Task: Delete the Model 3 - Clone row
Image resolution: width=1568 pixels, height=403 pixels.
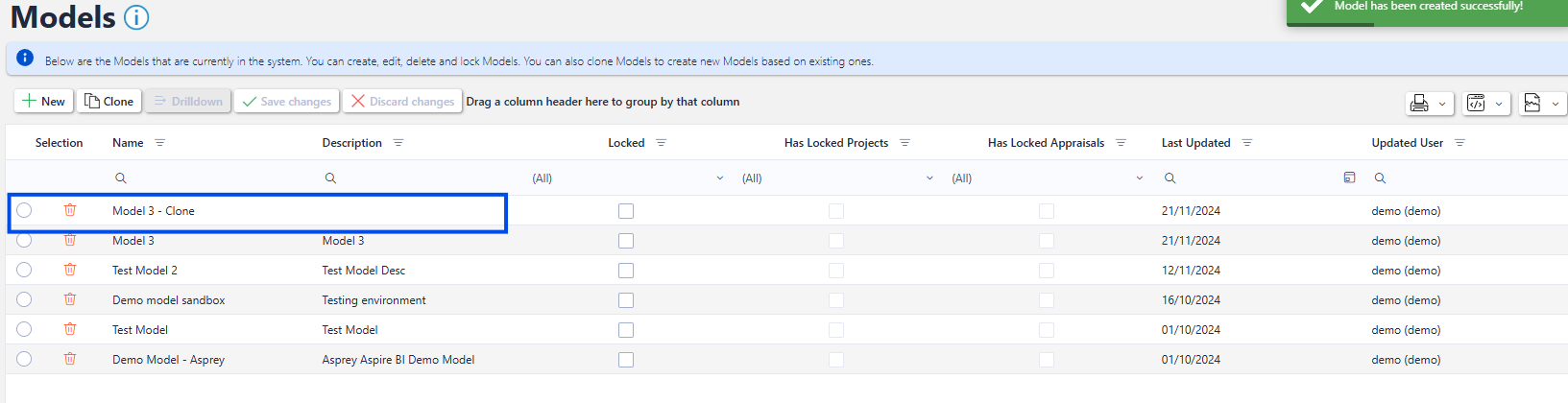Action: click(x=70, y=210)
